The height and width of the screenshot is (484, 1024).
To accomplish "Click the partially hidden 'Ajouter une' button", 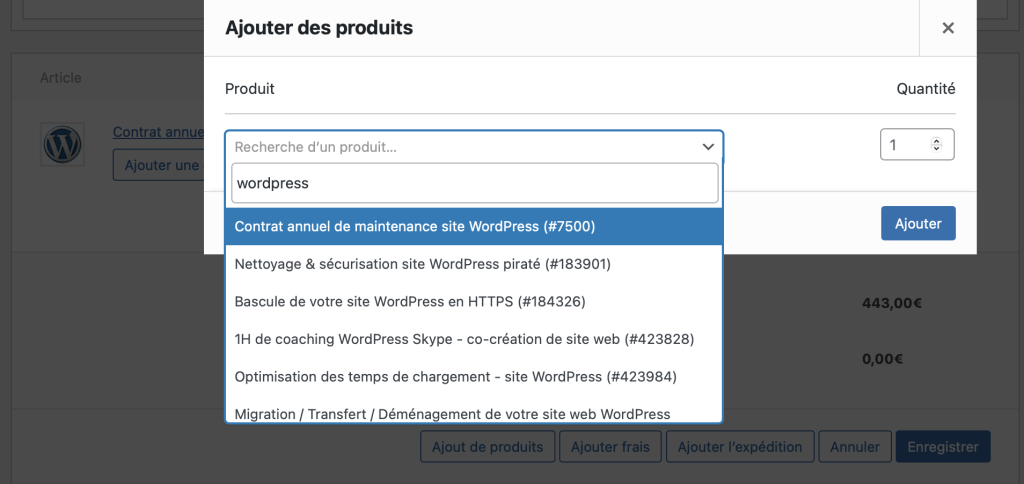I will pos(158,165).
